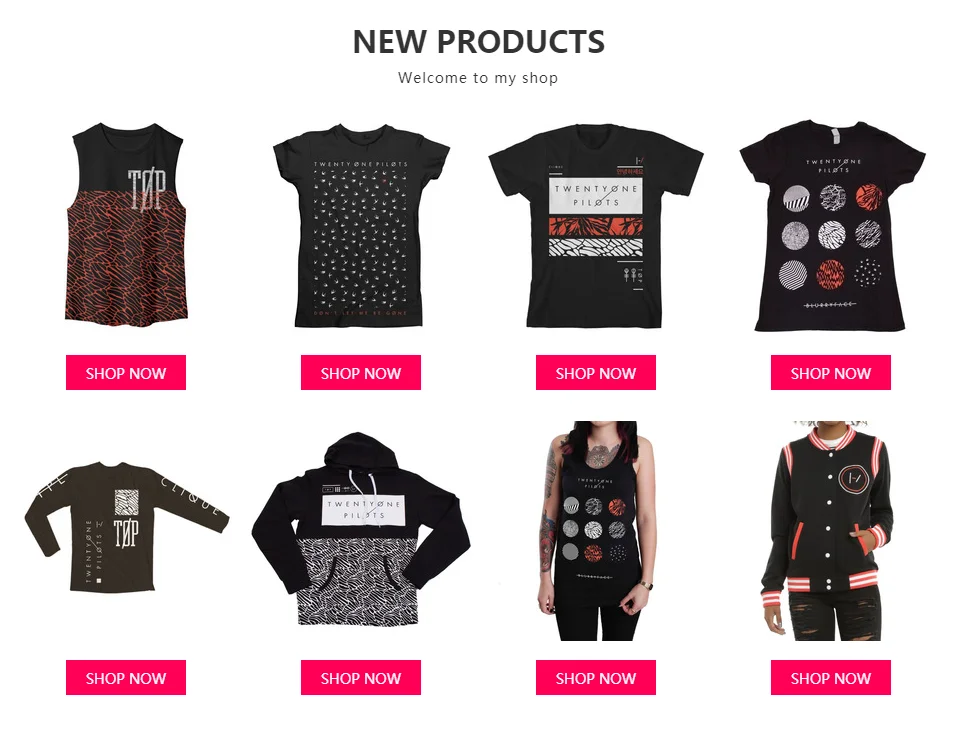Hit SHOP NOW under the striped logo tee
Screen dimensions: 958x741
(596, 373)
